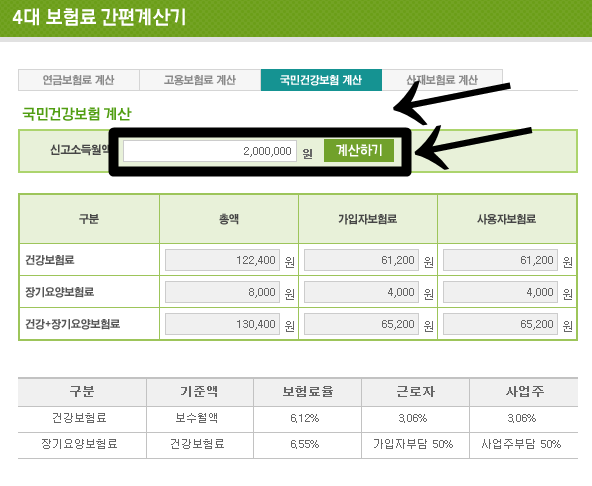Select the 건강+장기요양보험료 사용자보험료 field
The height and width of the screenshot is (486, 592).
500,324
